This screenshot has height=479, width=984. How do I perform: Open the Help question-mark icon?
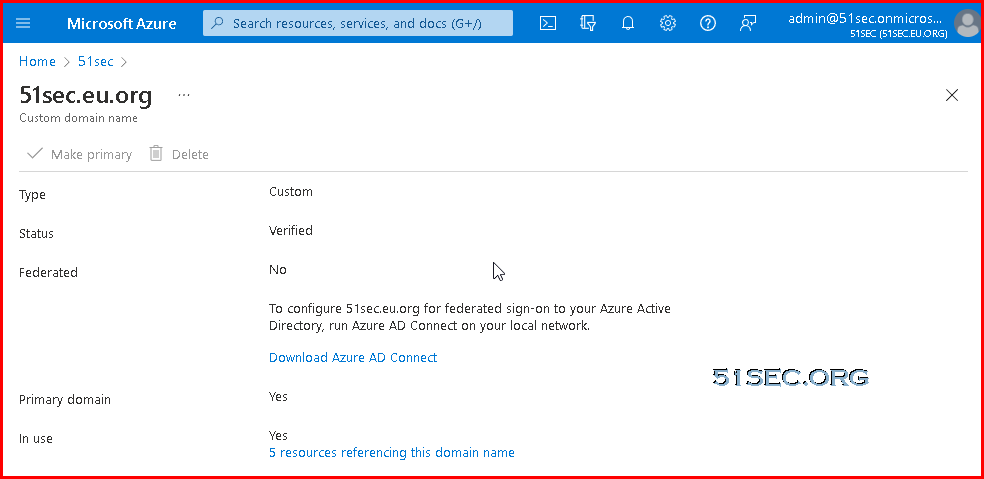pyautogui.click(x=708, y=23)
